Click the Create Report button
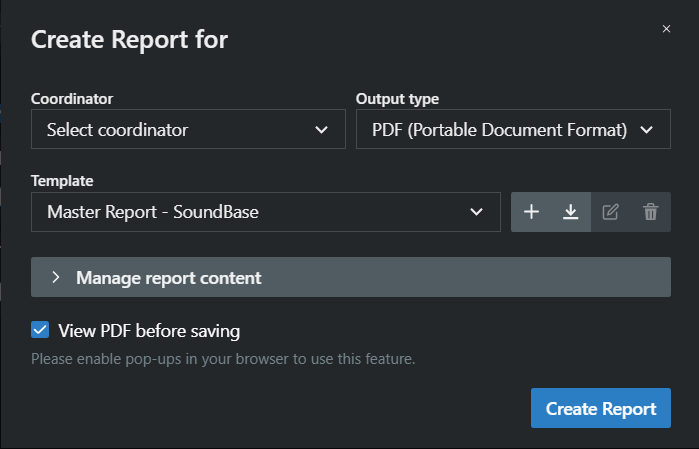Screen dimensions: 699x449 (600, 408)
